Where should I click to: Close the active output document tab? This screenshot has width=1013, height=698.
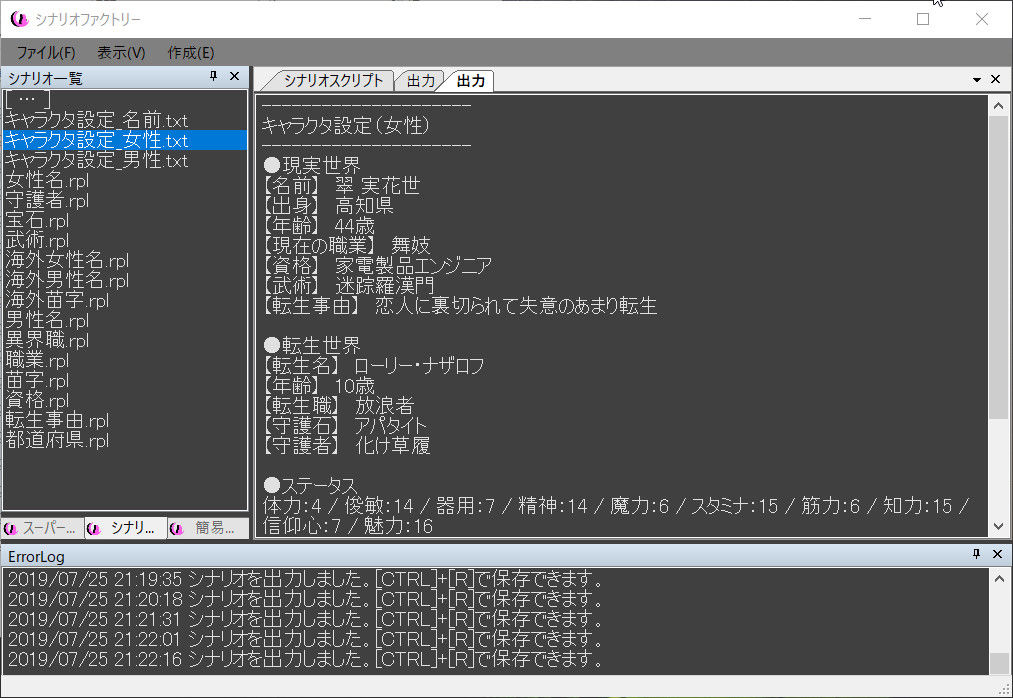click(x=996, y=79)
